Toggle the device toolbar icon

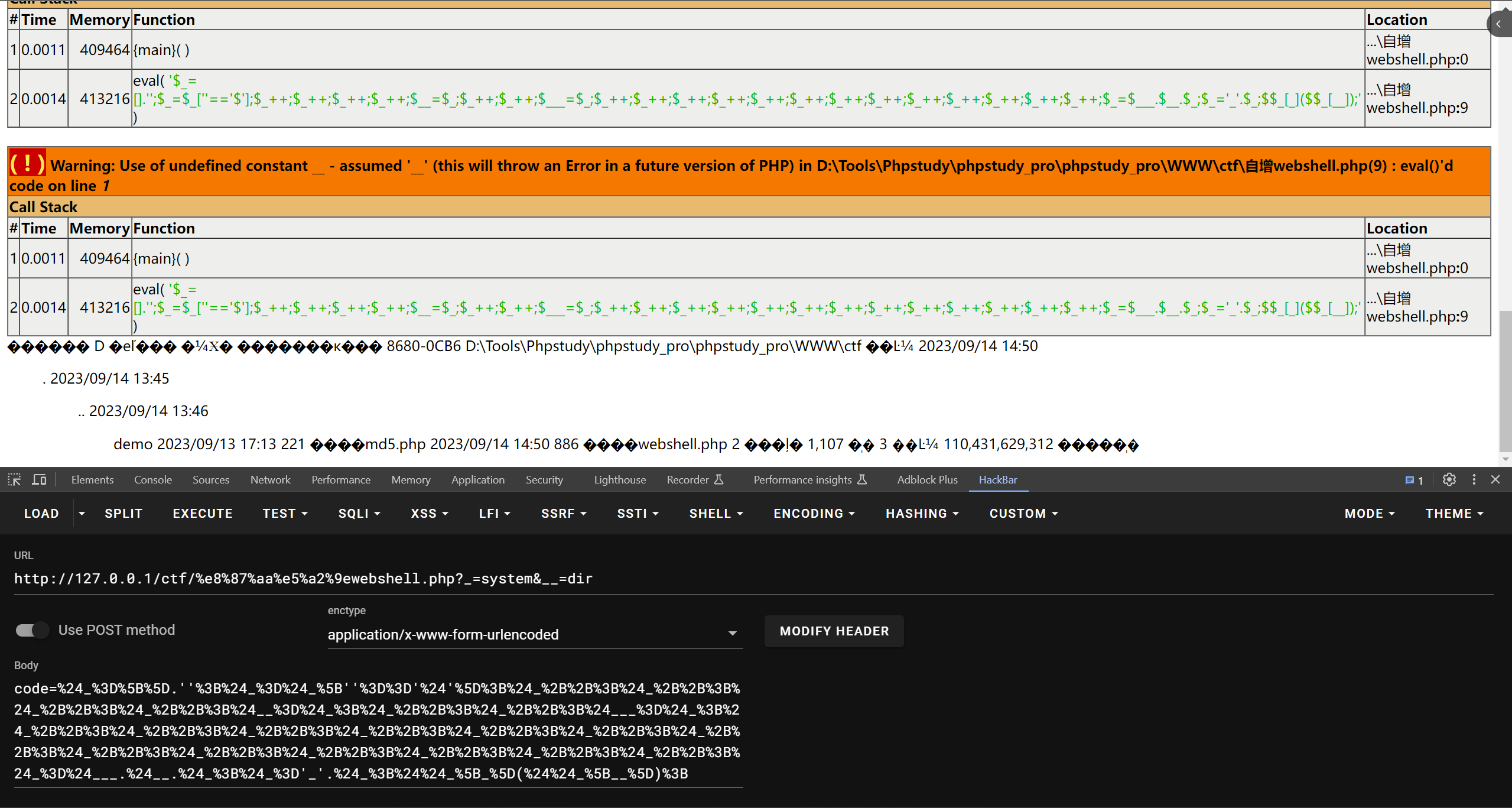(39, 479)
